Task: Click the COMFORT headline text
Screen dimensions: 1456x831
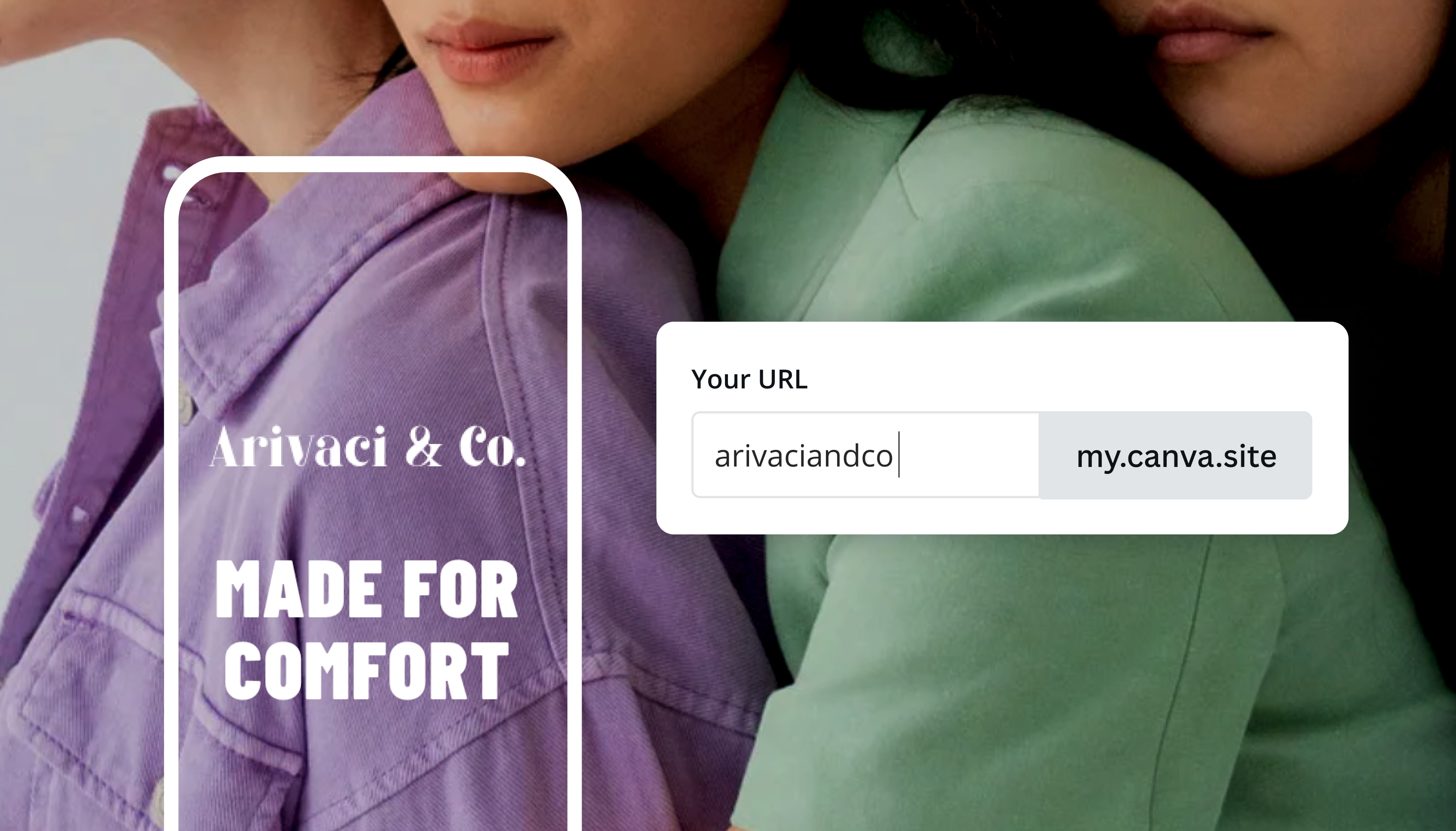Action: [367, 670]
